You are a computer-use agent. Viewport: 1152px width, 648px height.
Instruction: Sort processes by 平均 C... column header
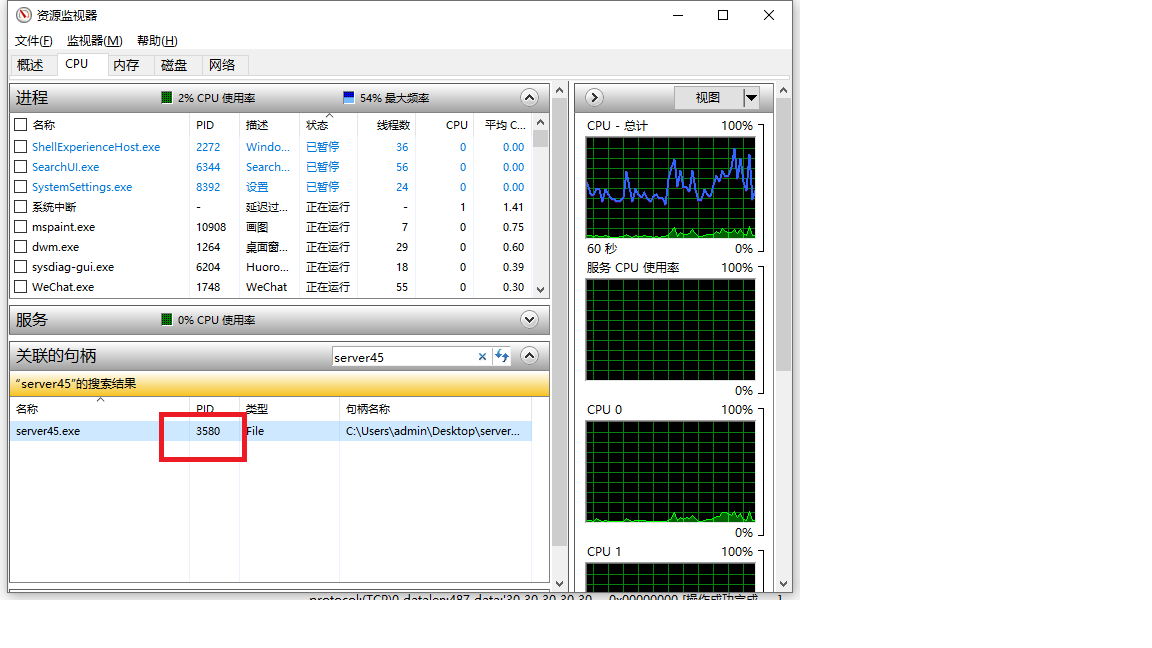tap(505, 125)
